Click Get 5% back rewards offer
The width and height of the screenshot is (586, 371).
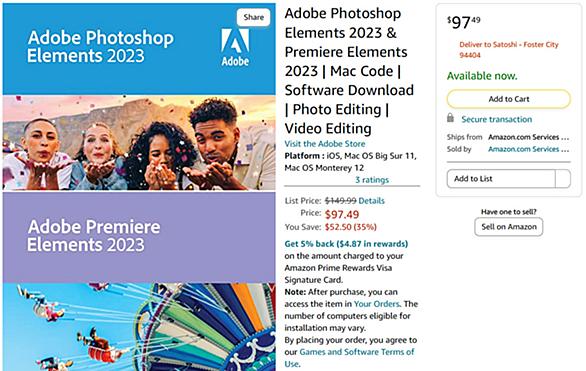point(346,244)
